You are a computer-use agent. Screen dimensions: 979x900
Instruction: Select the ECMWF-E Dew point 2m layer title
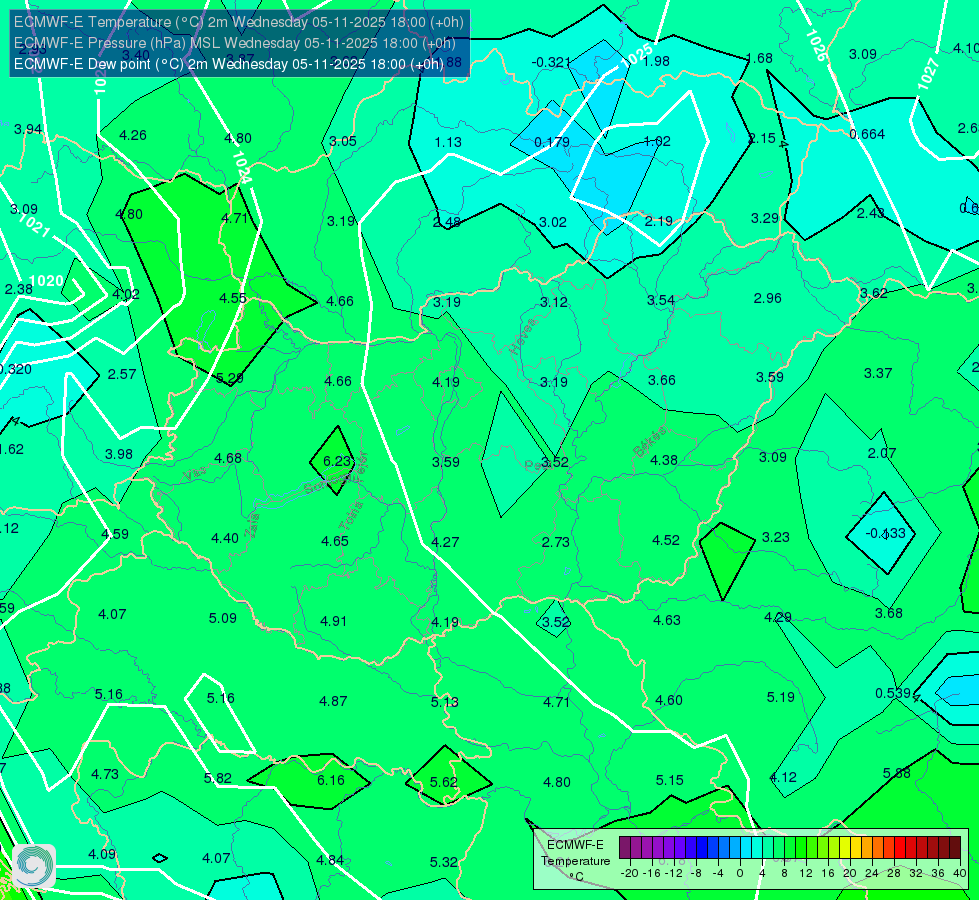pos(229,64)
